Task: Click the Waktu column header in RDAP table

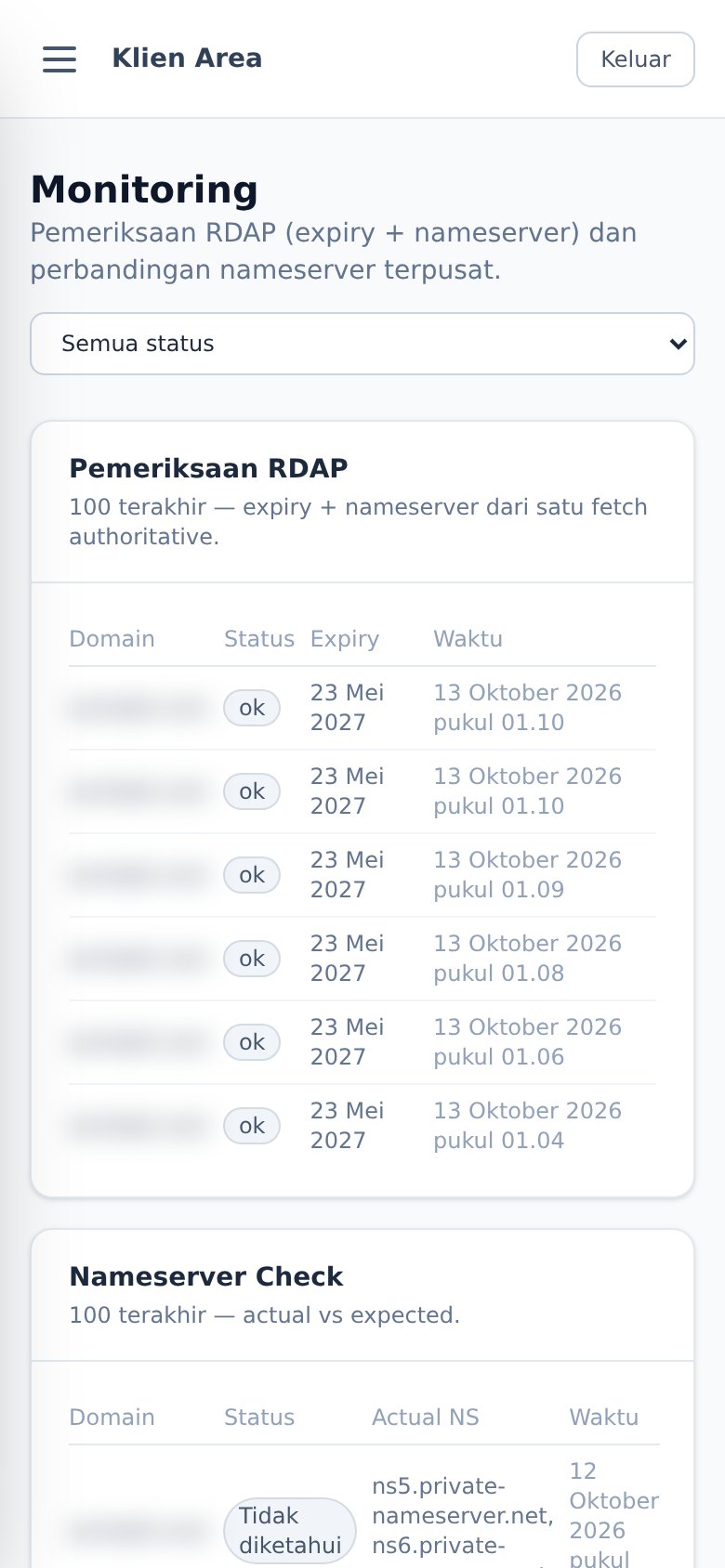Action: coord(468,639)
